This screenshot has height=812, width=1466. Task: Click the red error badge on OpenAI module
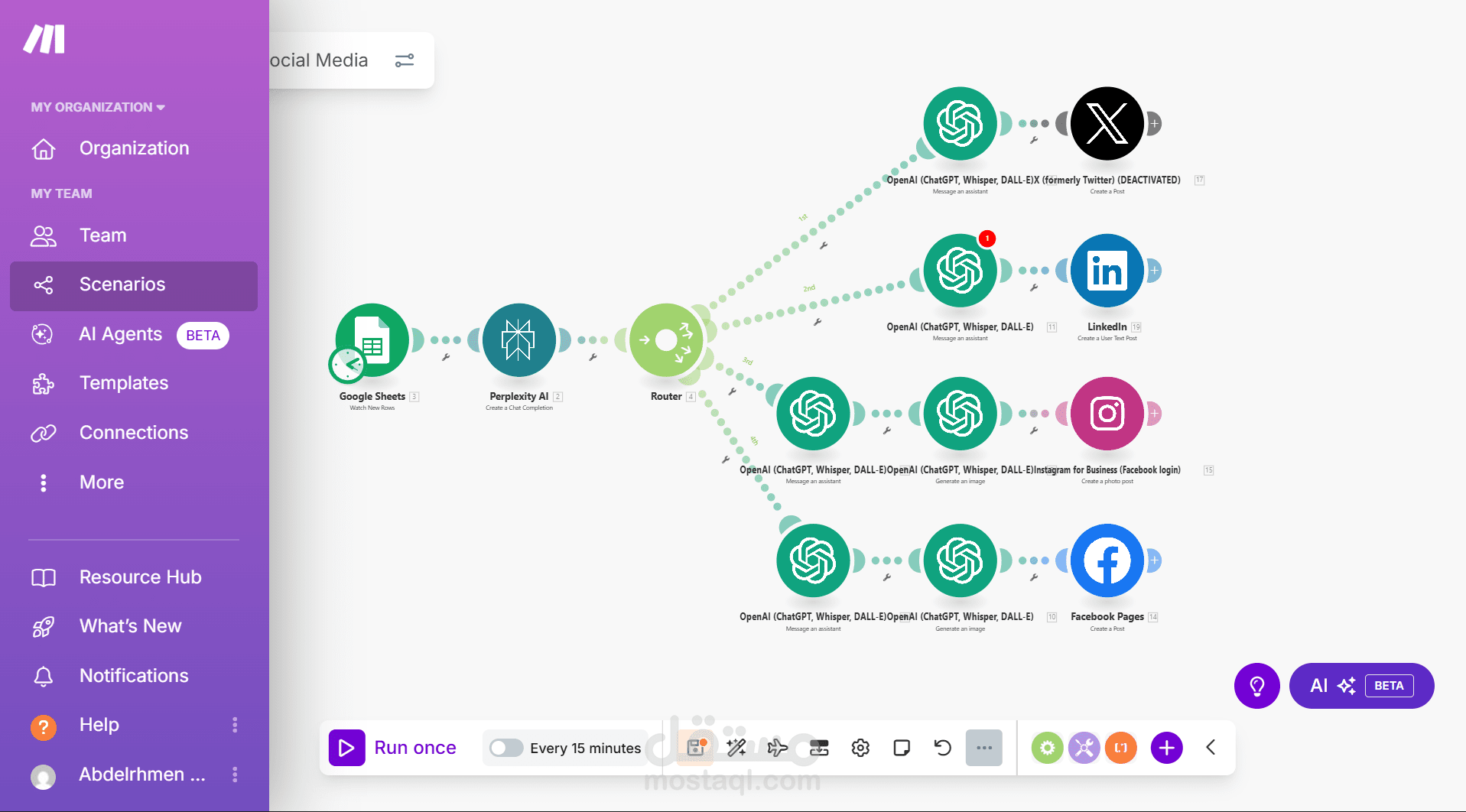987,239
